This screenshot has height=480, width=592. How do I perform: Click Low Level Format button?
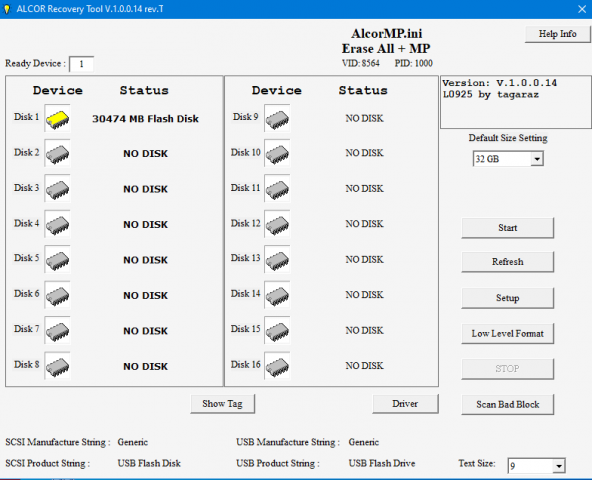pyautogui.click(x=507, y=333)
